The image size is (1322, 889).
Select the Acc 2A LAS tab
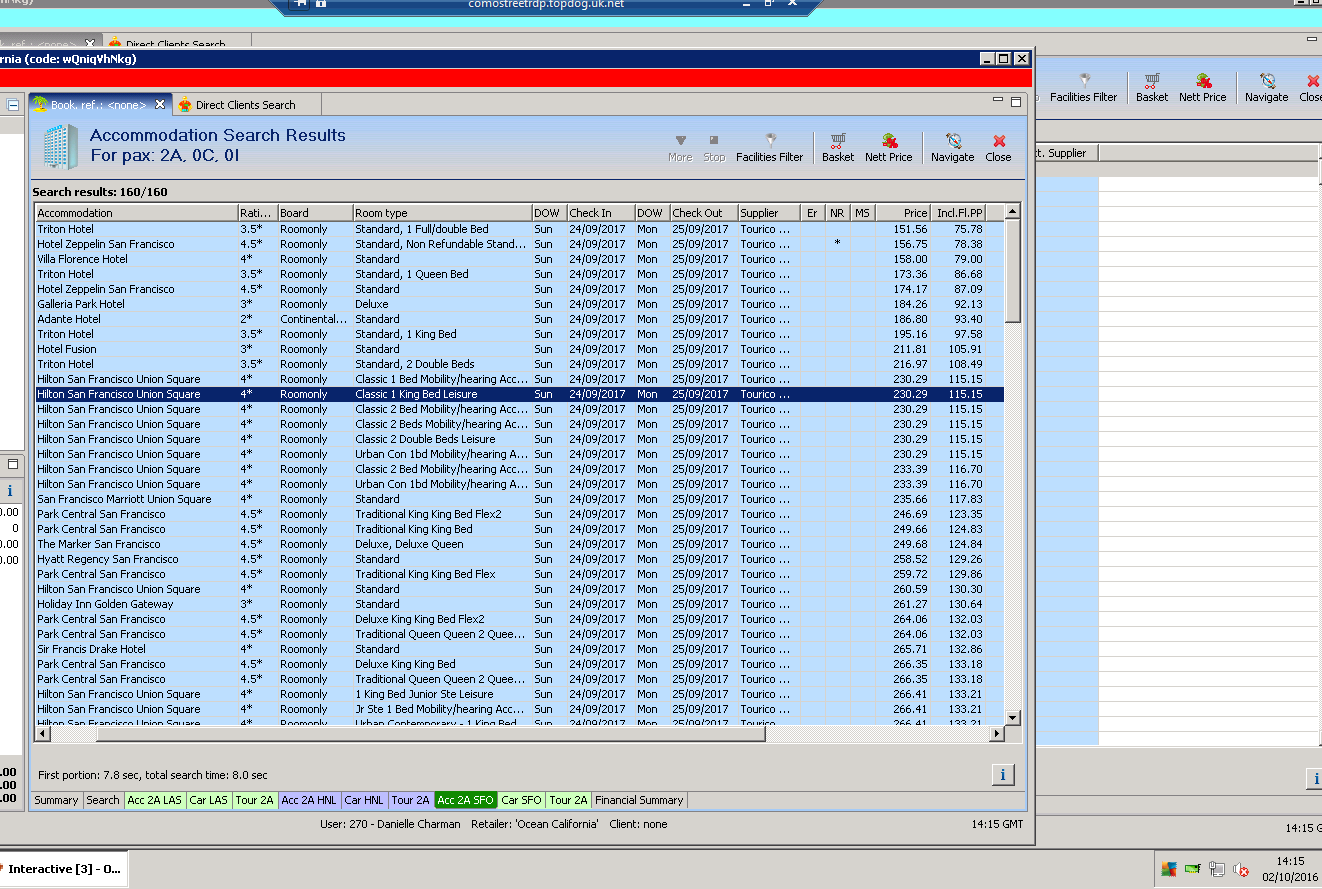(155, 800)
